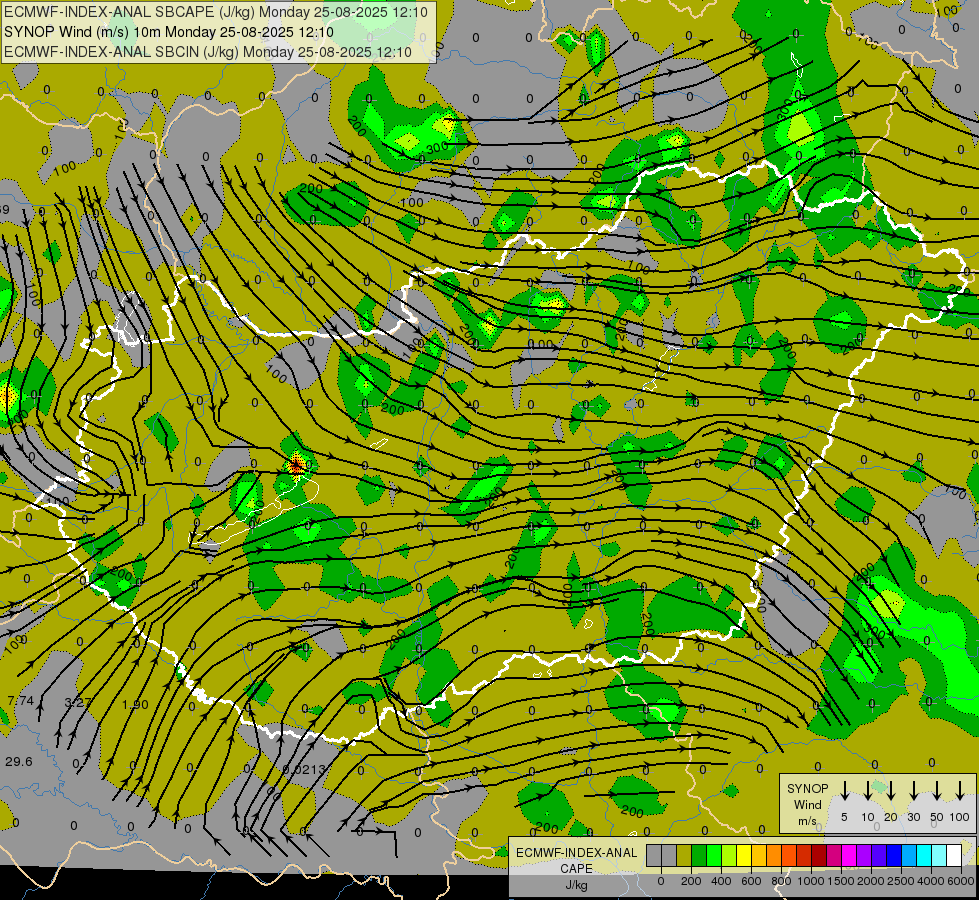Click the 20 m/s wind arrow in legend
979x900 pixels.
point(891,790)
